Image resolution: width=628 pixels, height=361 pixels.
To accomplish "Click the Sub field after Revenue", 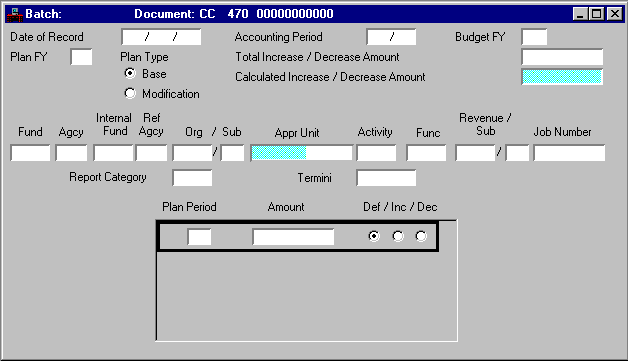I will [517, 153].
